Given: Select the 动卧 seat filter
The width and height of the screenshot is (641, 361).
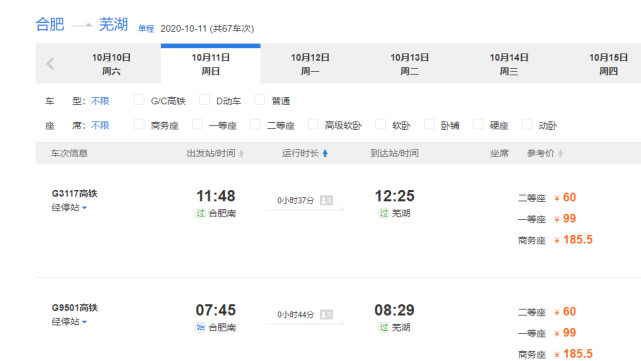Looking at the screenshot, I should pyautogui.click(x=527, y=125).
